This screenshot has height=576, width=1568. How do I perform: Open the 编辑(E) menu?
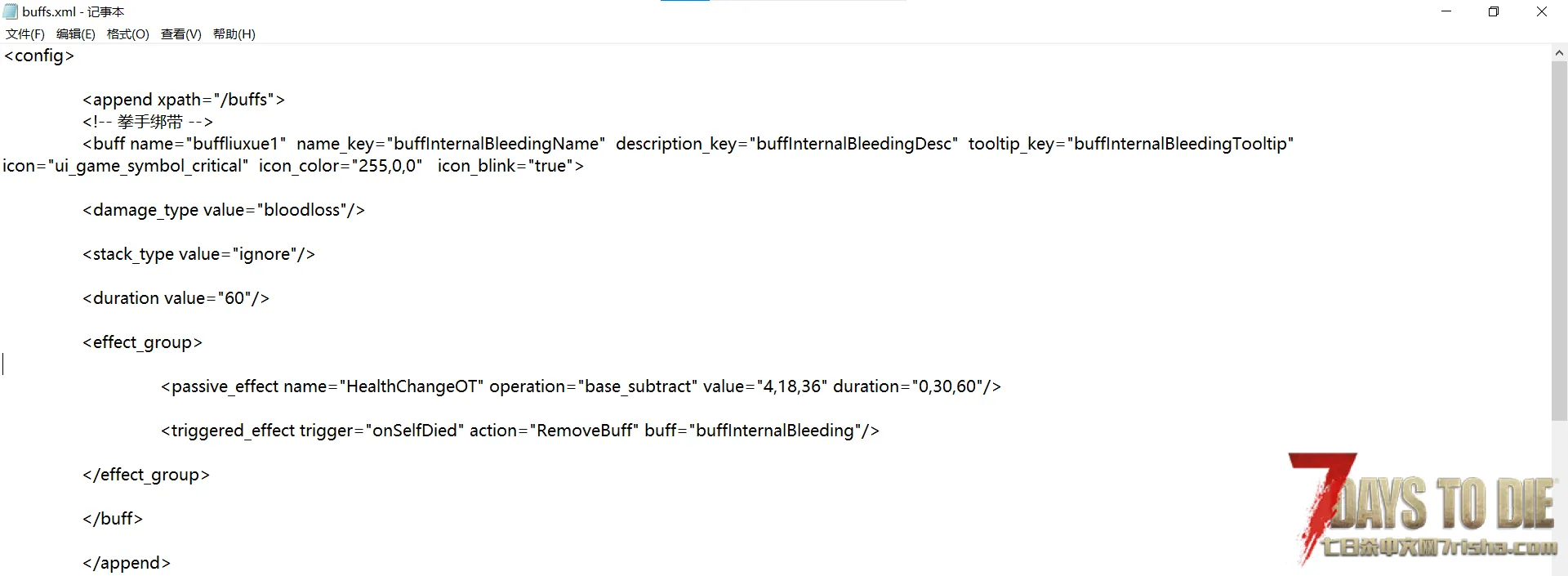(x=75, y=34)
